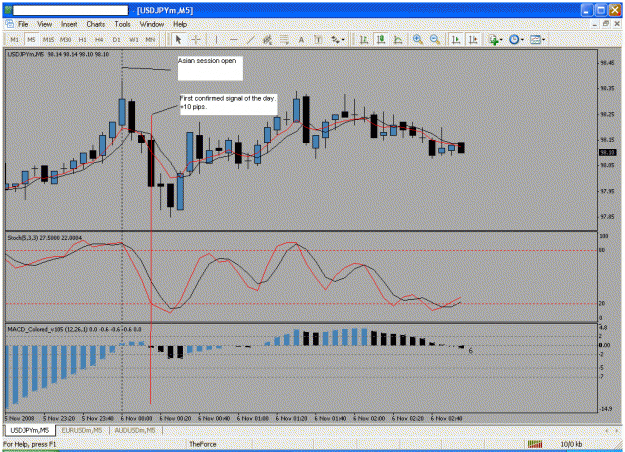Open the Tools menu
The height and width of the screenshot is (452, 625).
click(122, 24)
